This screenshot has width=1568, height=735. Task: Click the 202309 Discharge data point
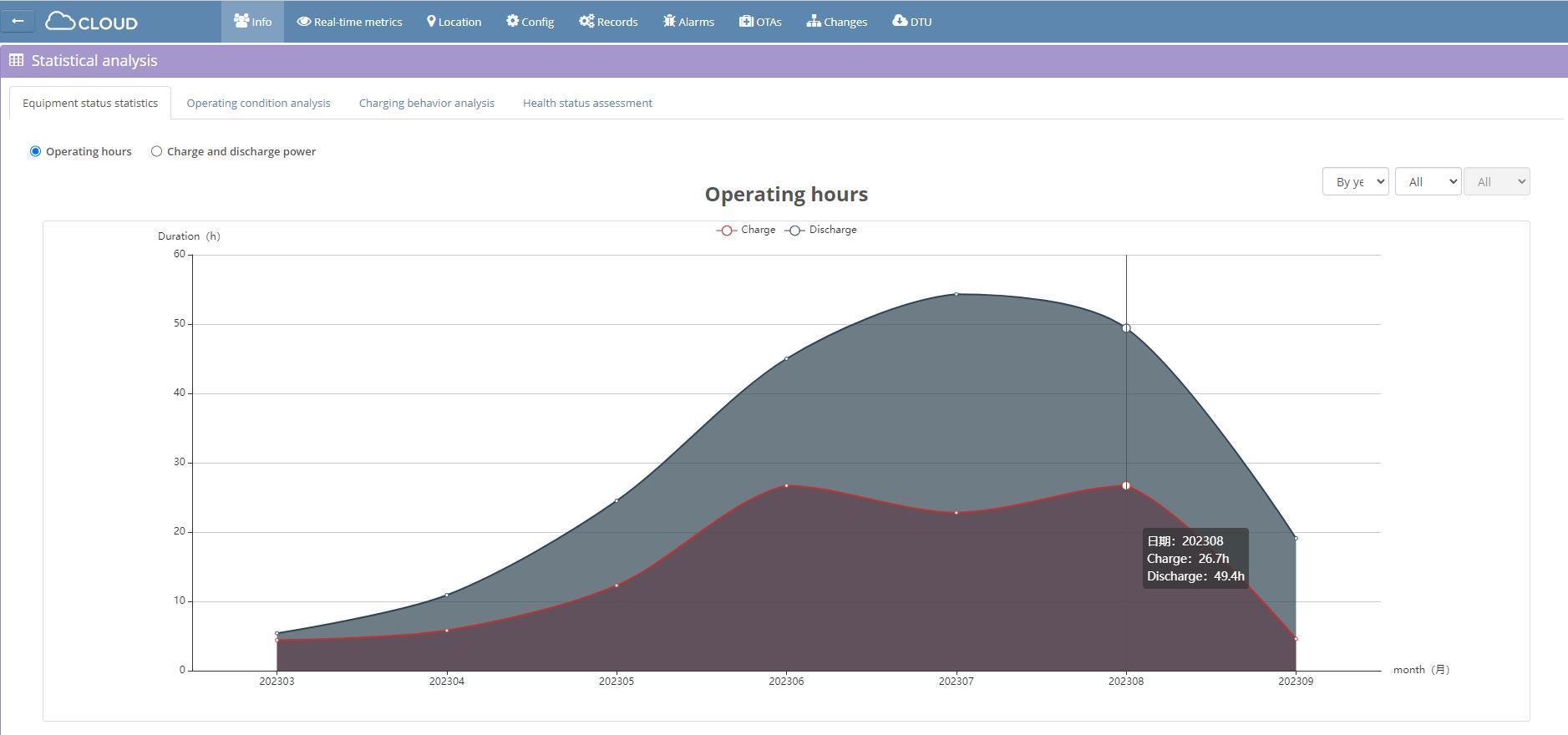tap(1296, 538)
